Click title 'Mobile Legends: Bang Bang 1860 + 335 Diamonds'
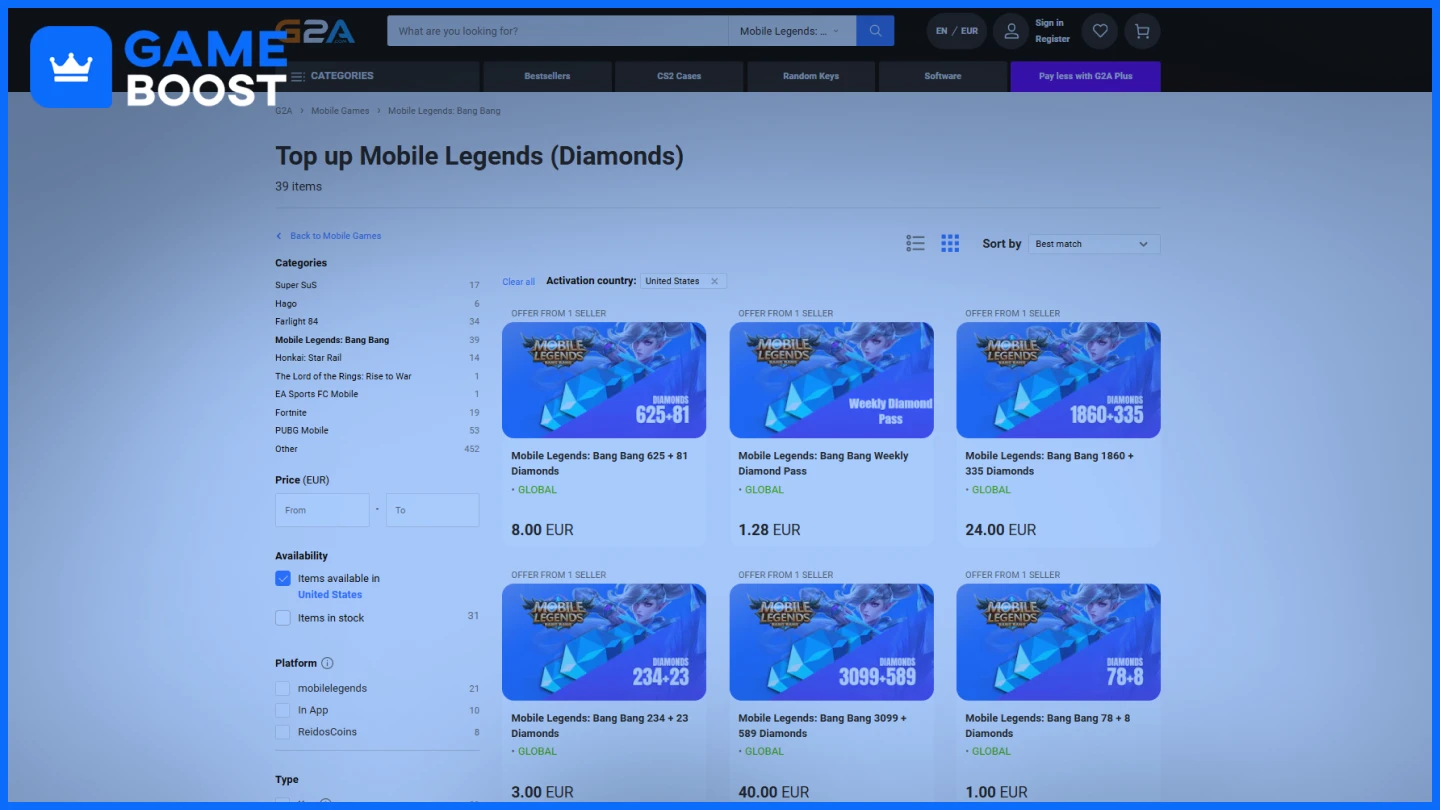This screenshot has height=810, width=1440. tap(1049, 463)
